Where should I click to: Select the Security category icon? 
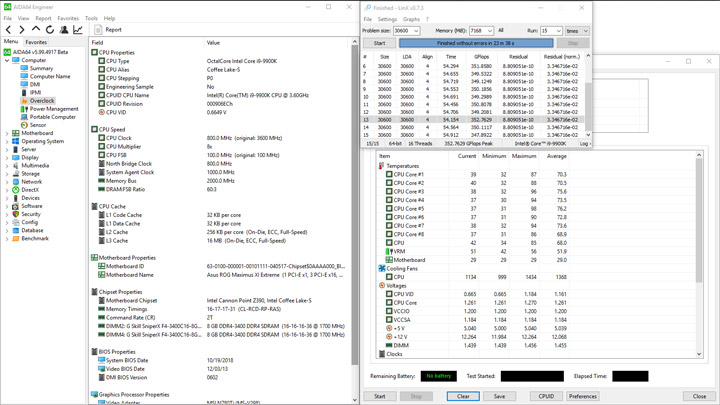point(16,214)
